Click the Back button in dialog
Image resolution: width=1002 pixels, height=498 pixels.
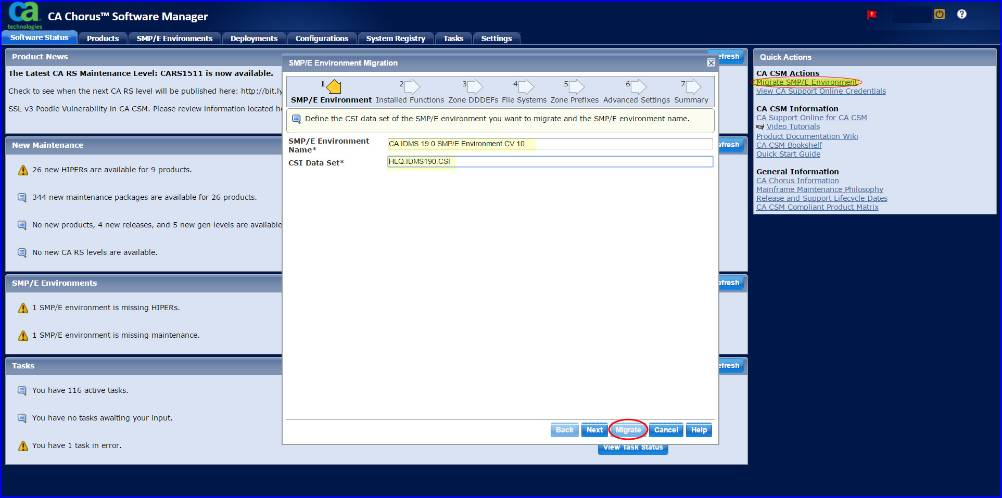(x=564, y=430)
